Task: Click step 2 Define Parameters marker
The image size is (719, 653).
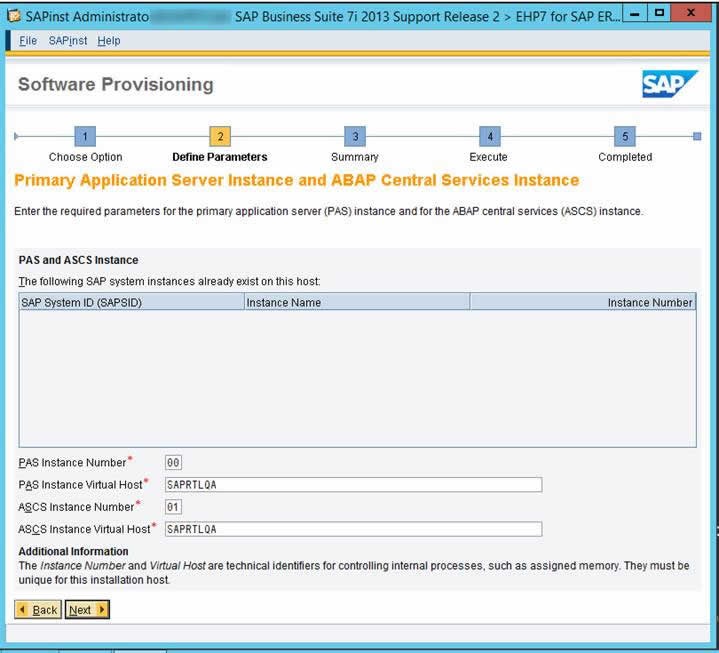Action: 220,136
